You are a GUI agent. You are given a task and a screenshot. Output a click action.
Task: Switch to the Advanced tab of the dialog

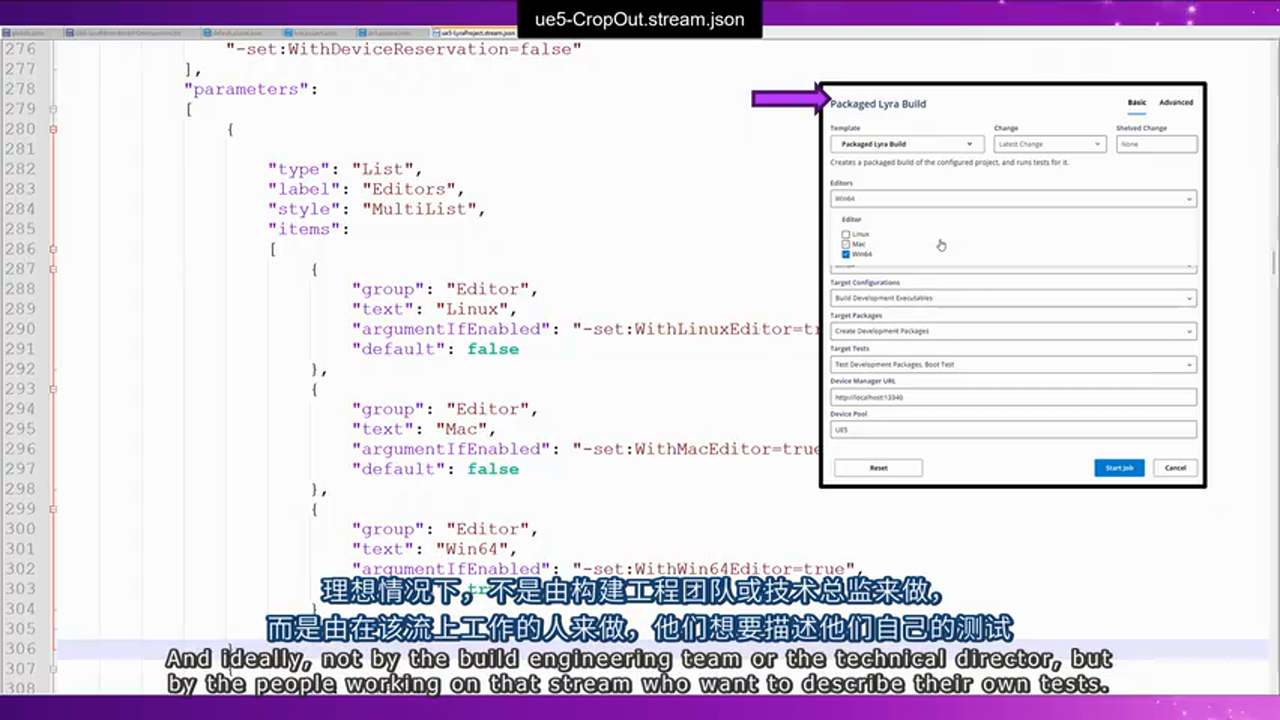1175,102
